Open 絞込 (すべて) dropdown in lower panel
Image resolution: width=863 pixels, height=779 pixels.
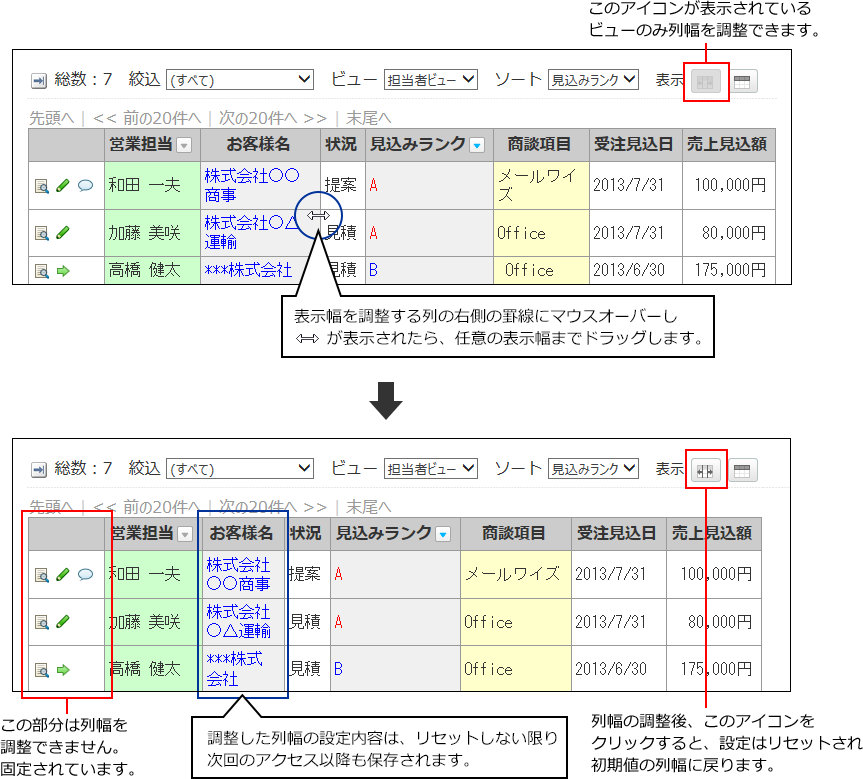click(x=240, y=469)
